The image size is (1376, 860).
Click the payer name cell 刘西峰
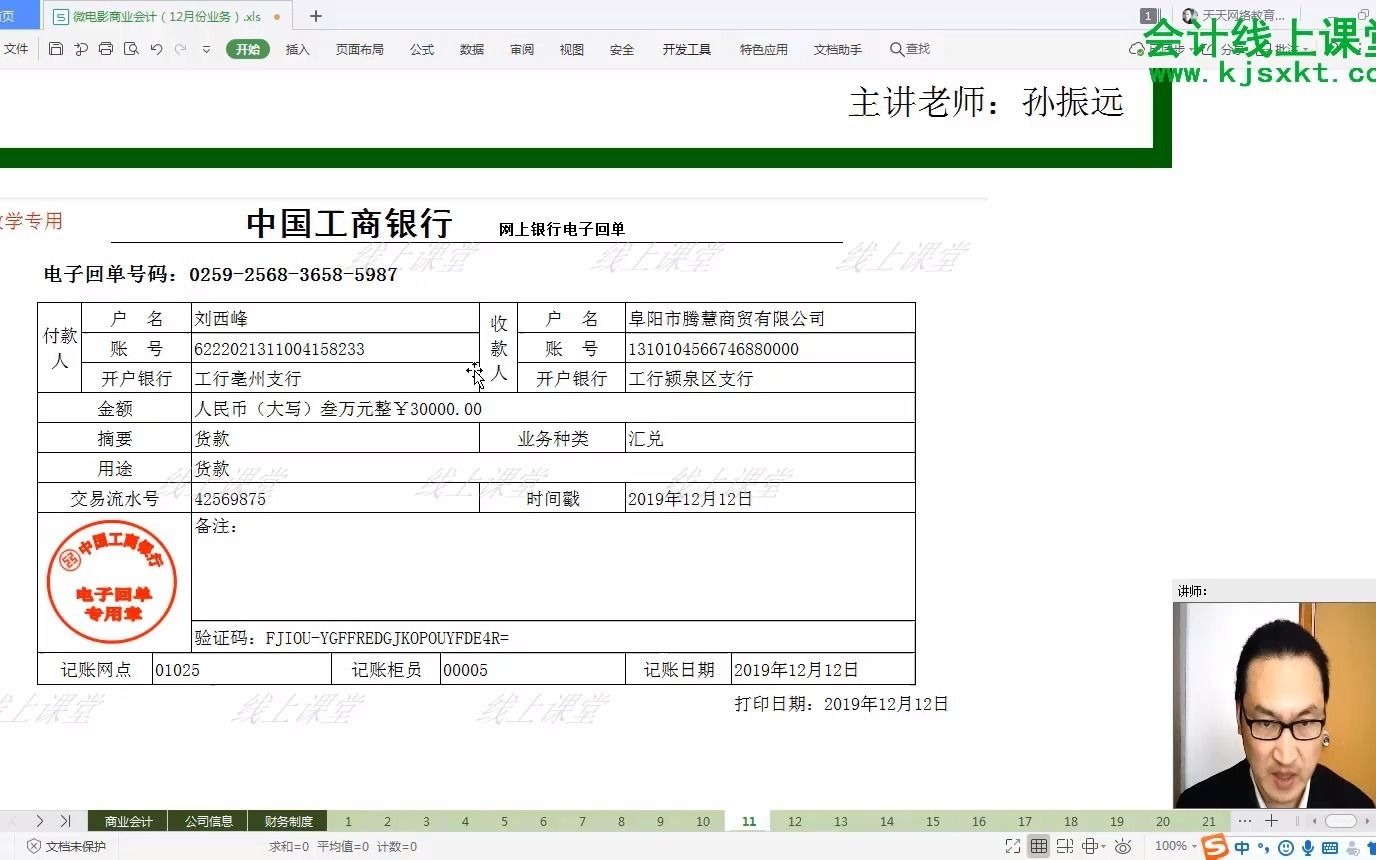[335, 318]
